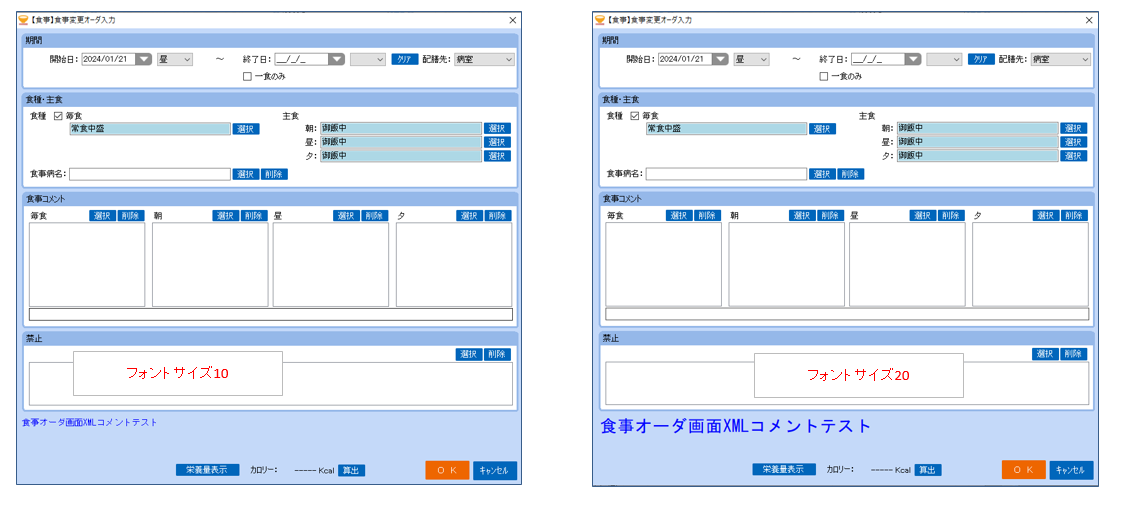This screenshot has width=1145, height=508.
Task: Uncheck 毎食 under 食種 in the left window
Action: [58, 115]
